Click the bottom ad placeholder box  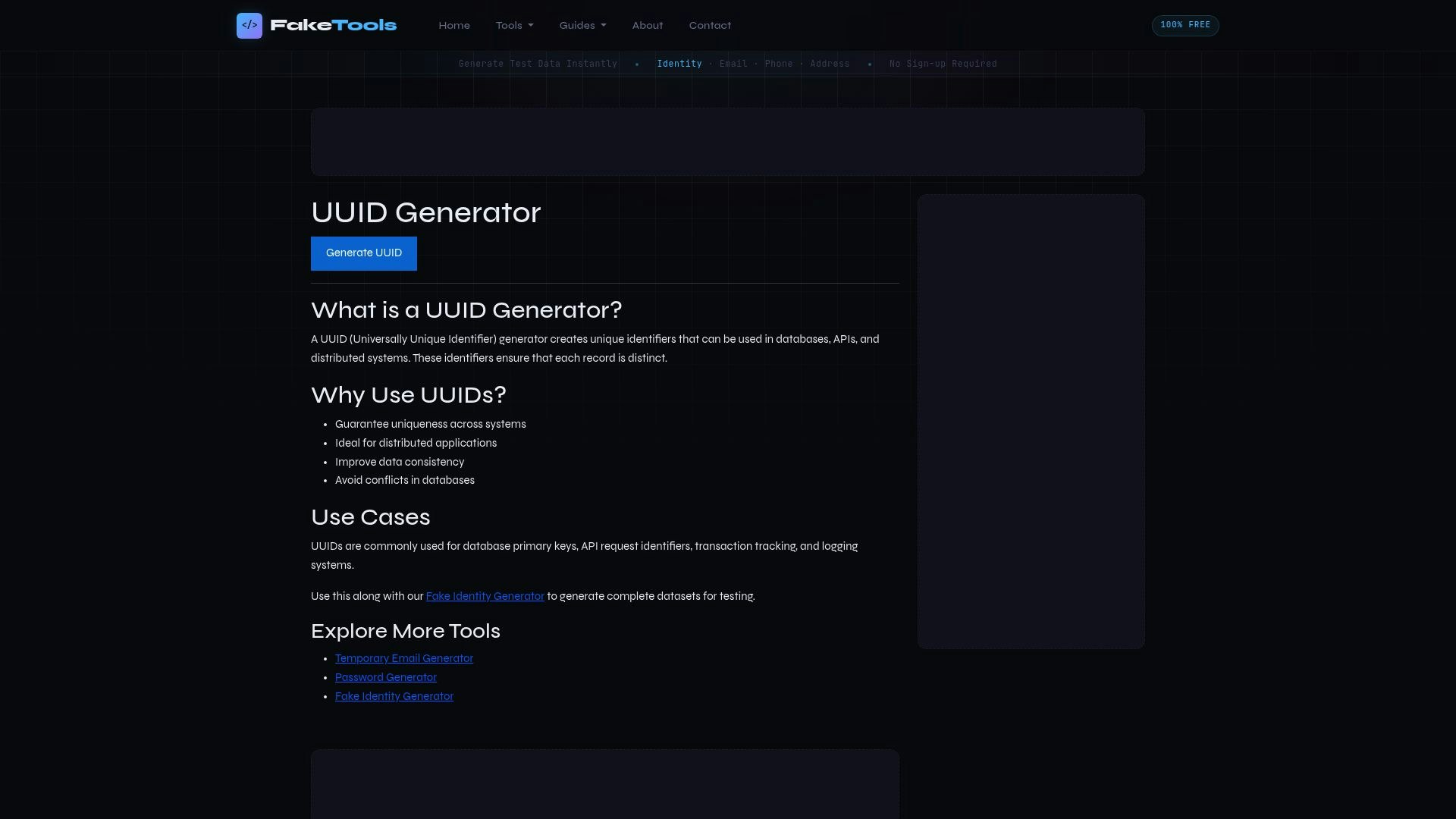click(605, 784)
